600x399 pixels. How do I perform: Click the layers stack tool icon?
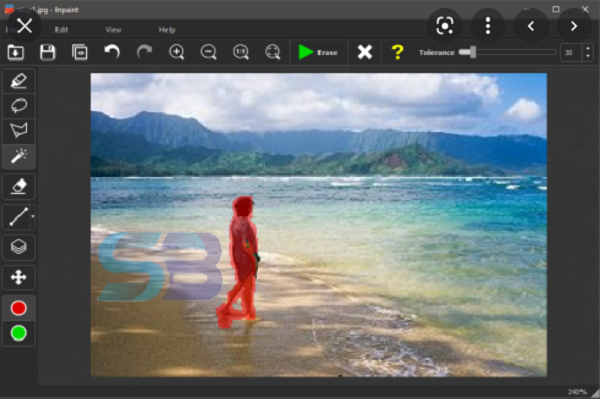[19, 247]
